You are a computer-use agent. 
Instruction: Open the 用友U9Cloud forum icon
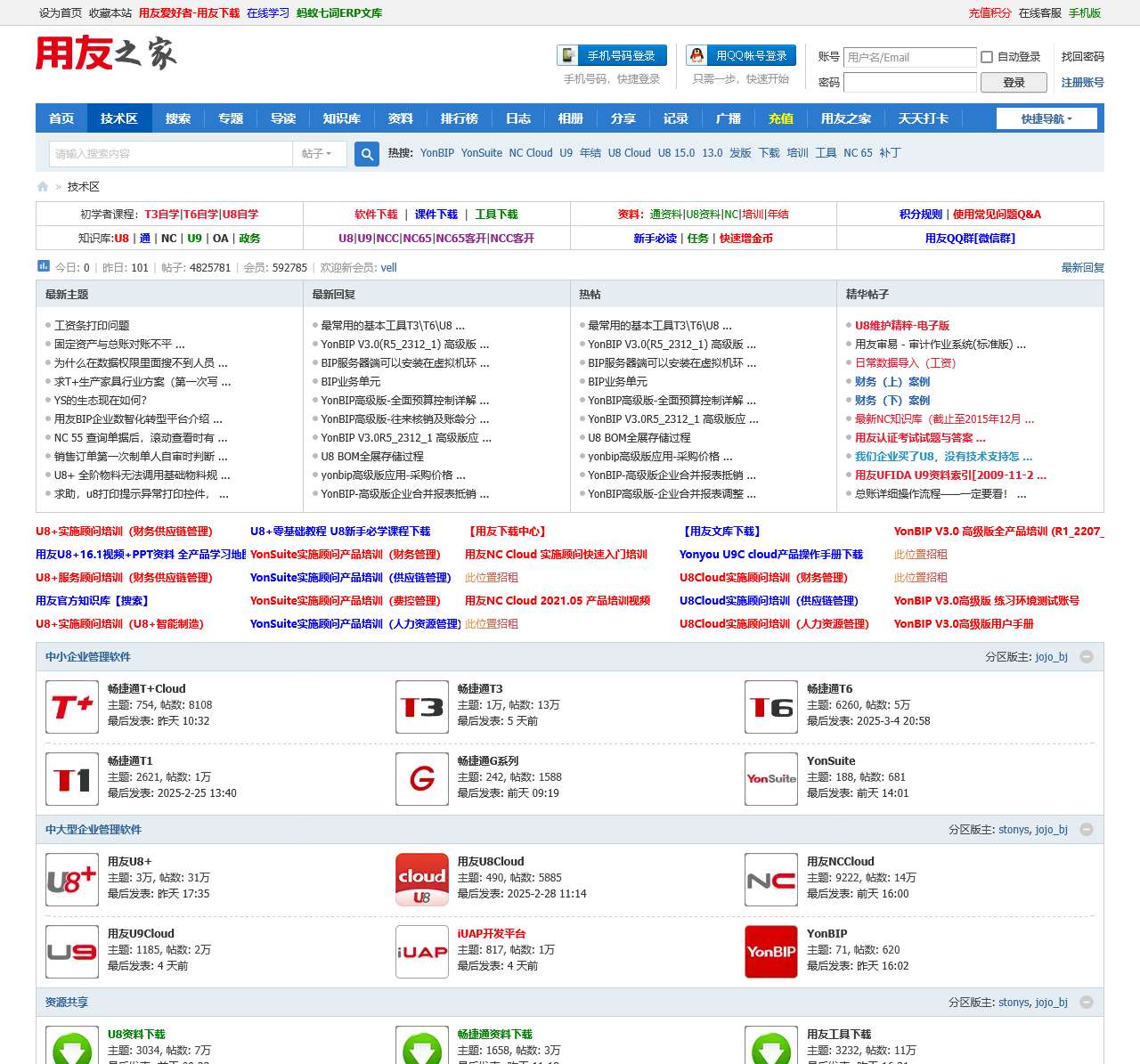click(72, 952)
